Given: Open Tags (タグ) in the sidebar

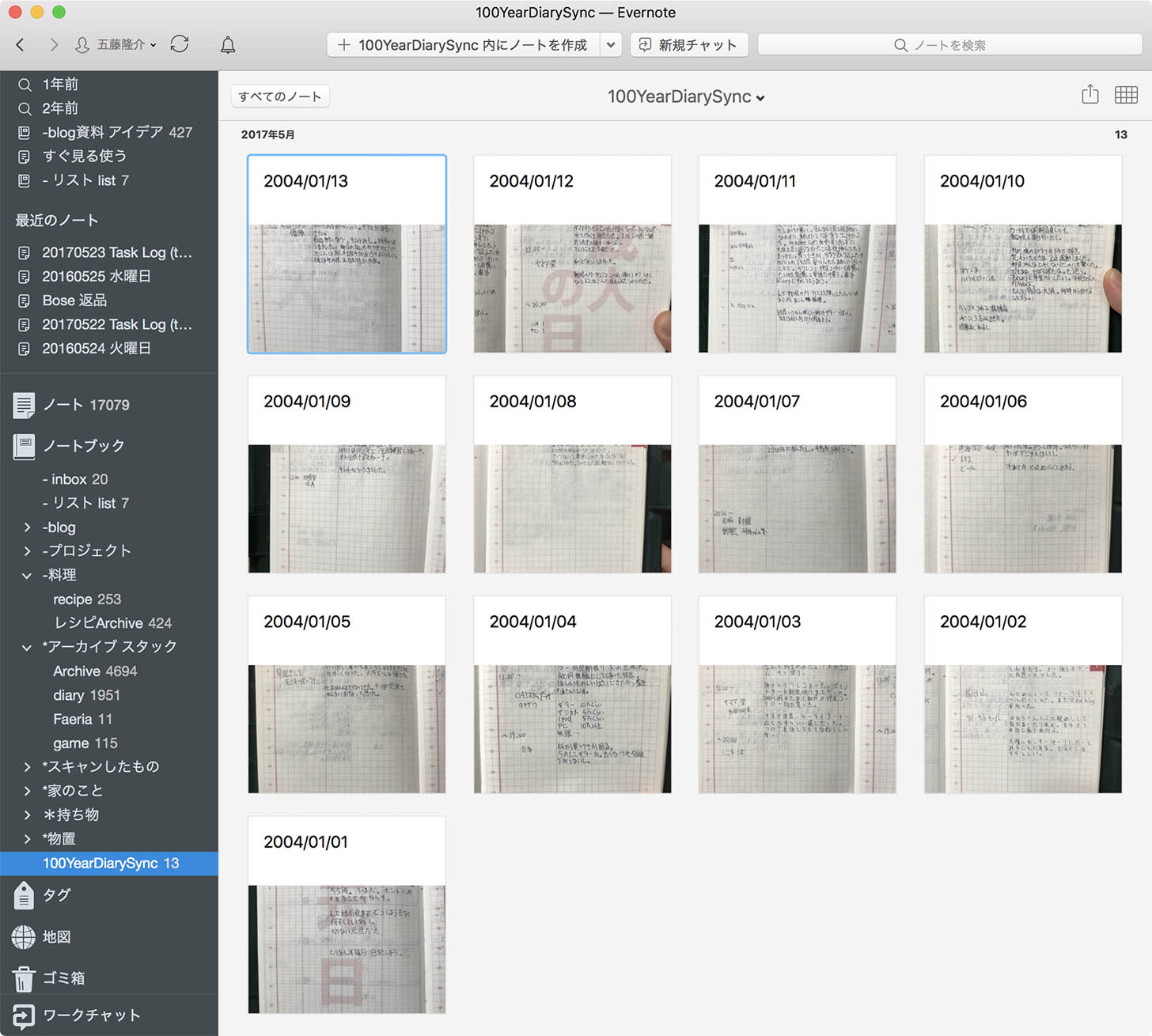Looking at the screenshot, I should click(56, 895).
